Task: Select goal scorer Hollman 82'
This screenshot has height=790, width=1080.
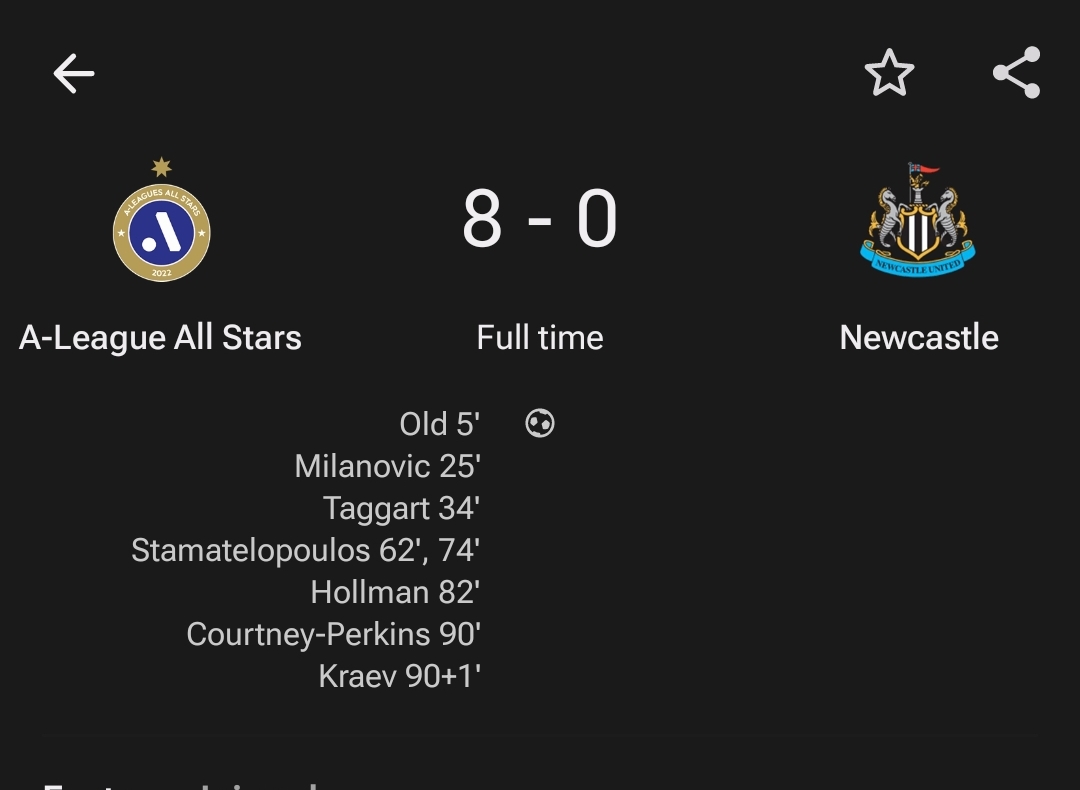Action: pyautogui.click(x=395, y=592)
